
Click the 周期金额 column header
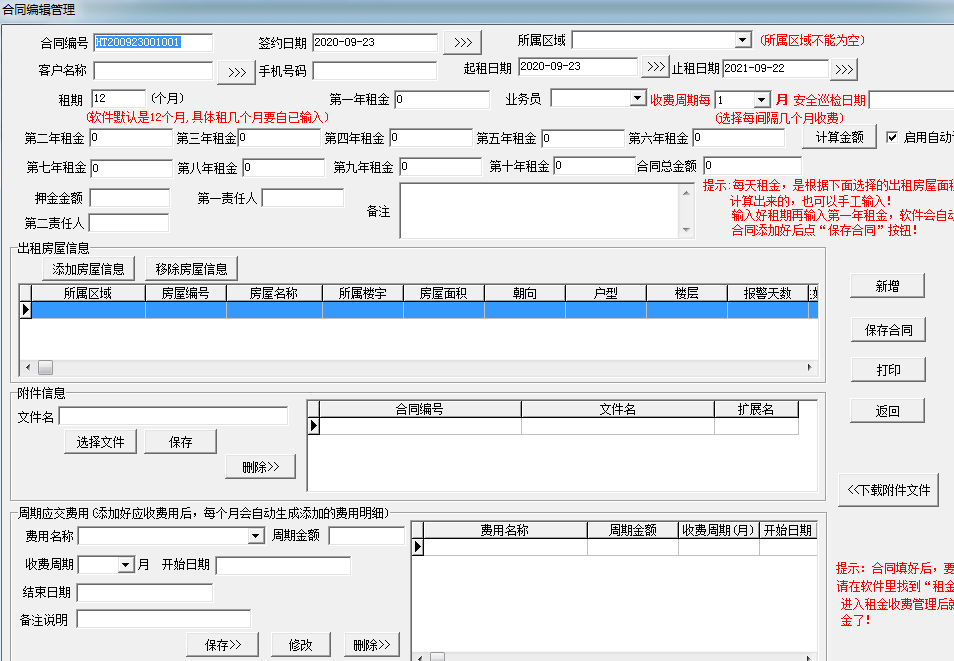(633, 530)
